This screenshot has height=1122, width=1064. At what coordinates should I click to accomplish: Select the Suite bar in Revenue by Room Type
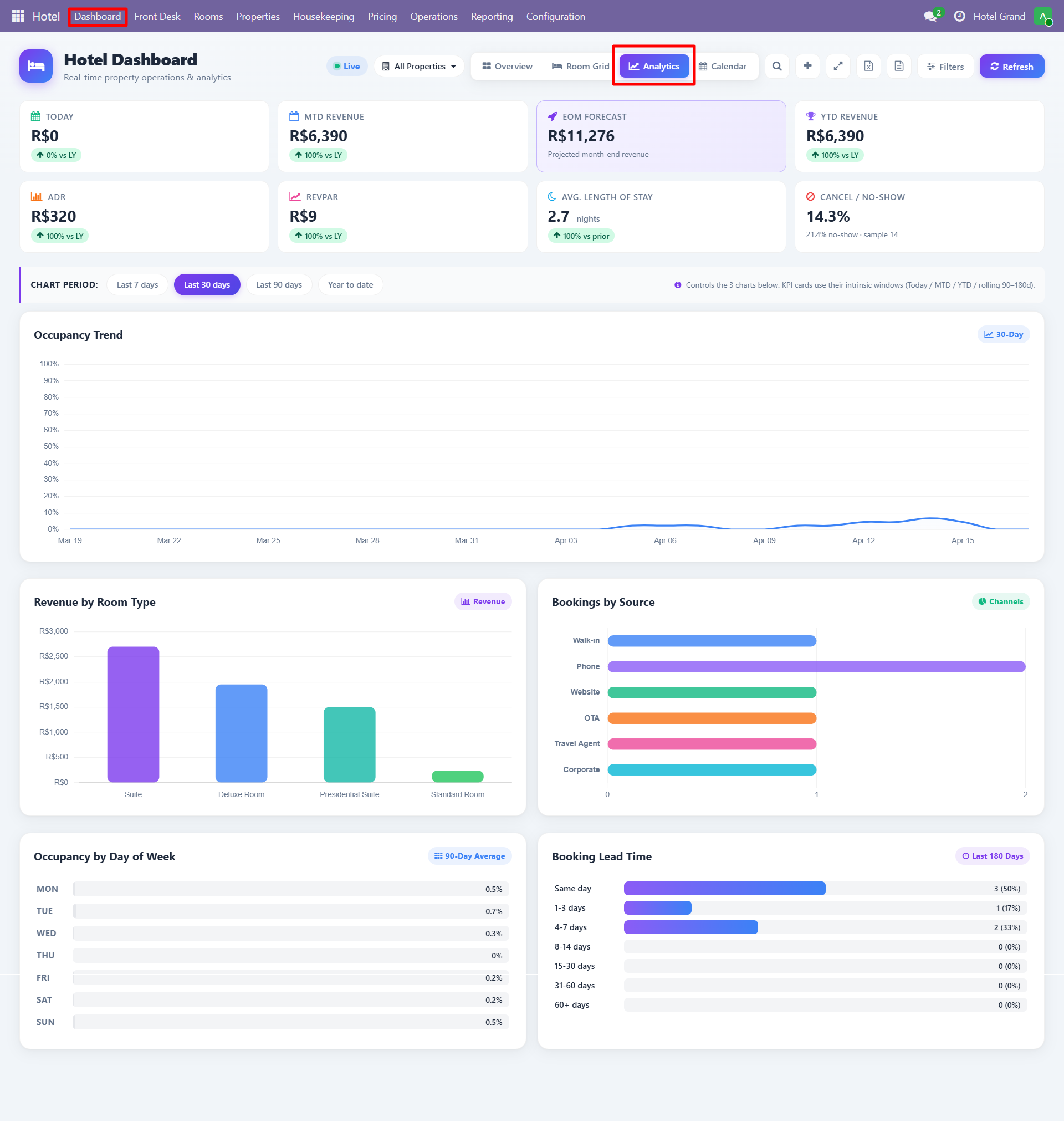(132, 715)
